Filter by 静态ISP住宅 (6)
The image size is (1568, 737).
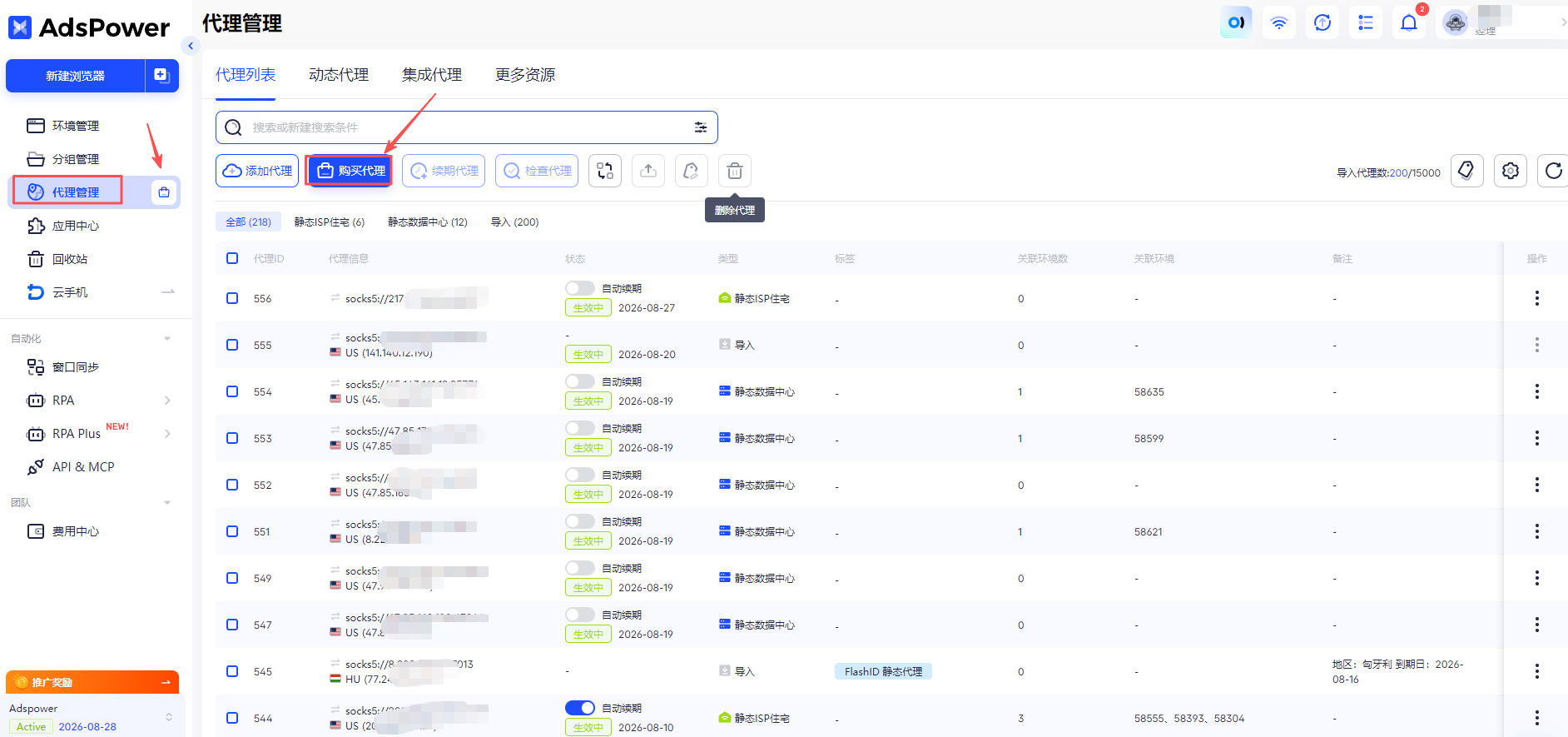(330, 222)
